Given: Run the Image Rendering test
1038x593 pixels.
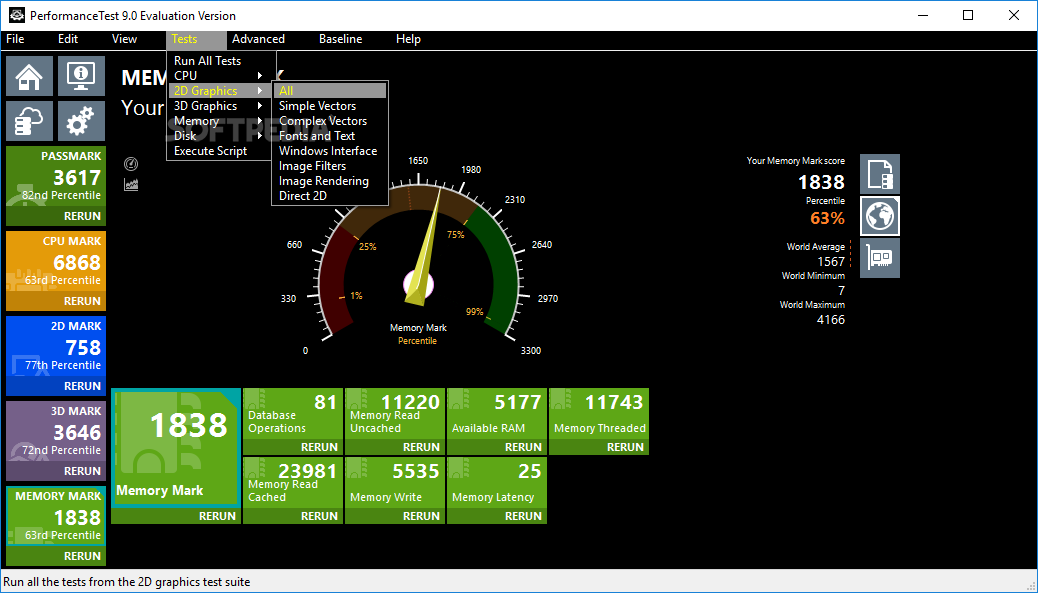Looking at the screenshot, I should tap(330, 181).
